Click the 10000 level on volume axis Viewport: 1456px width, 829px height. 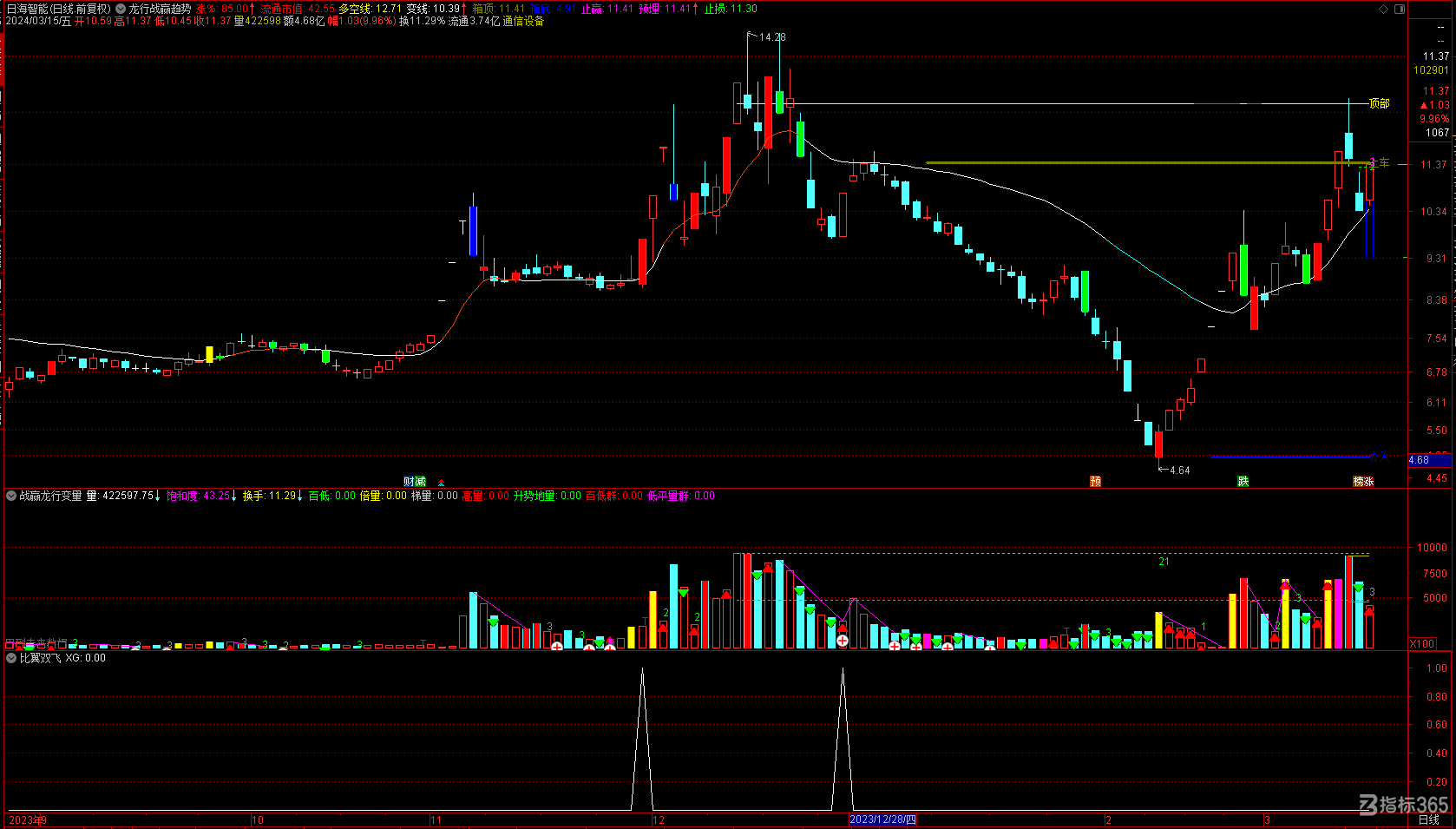click(x=1432, y=548)
